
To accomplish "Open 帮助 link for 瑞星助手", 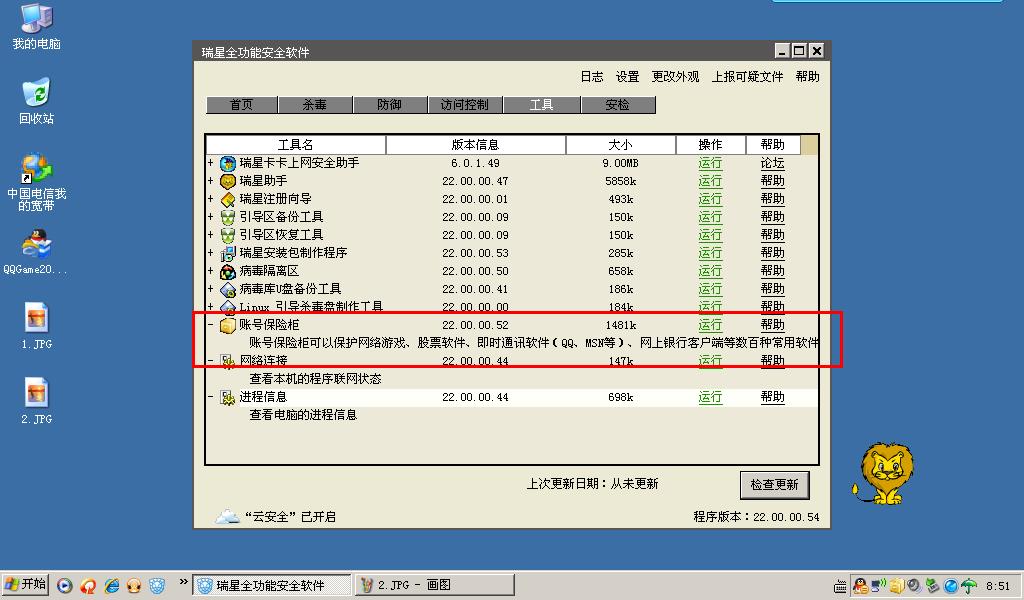I will click(773, 181).
